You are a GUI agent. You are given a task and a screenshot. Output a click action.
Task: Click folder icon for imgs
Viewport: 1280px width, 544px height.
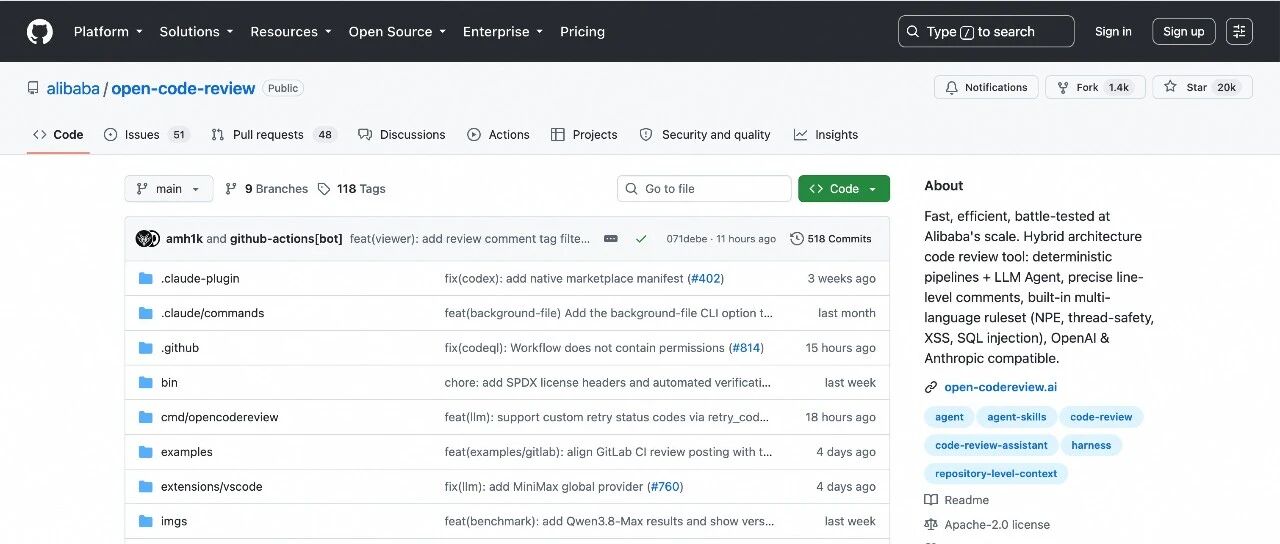pyautogui.click(x=145, y=521)
